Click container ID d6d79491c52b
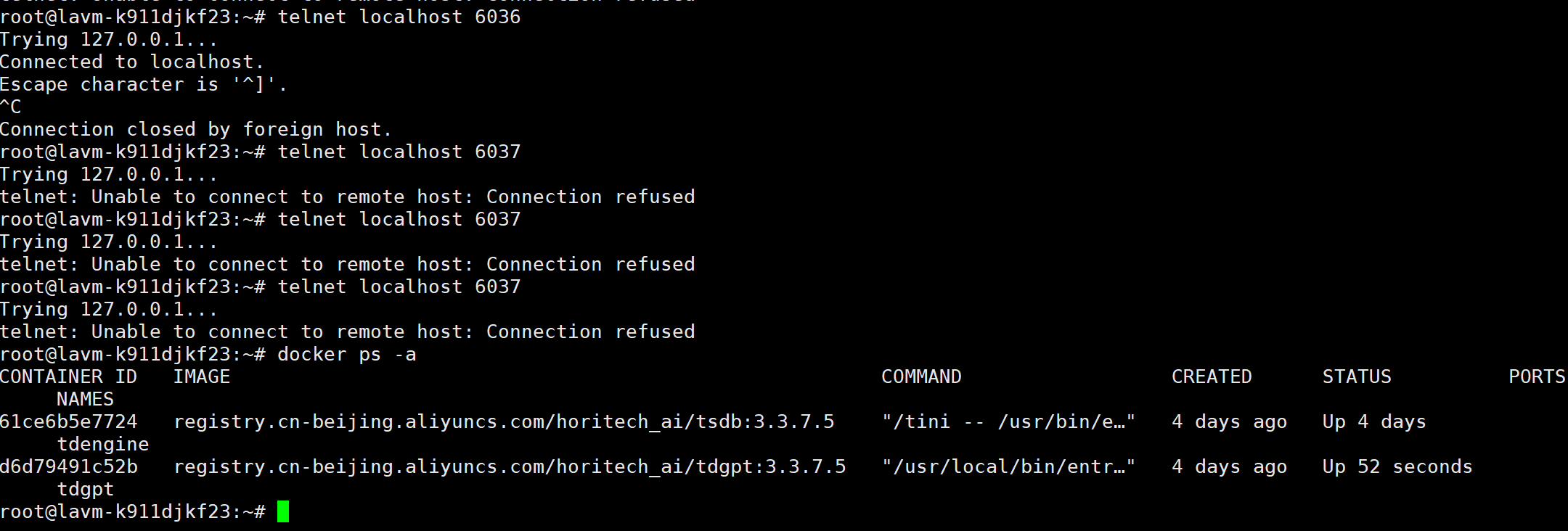The width and height of the screenshot is (1568, 531). click(68, 467)
